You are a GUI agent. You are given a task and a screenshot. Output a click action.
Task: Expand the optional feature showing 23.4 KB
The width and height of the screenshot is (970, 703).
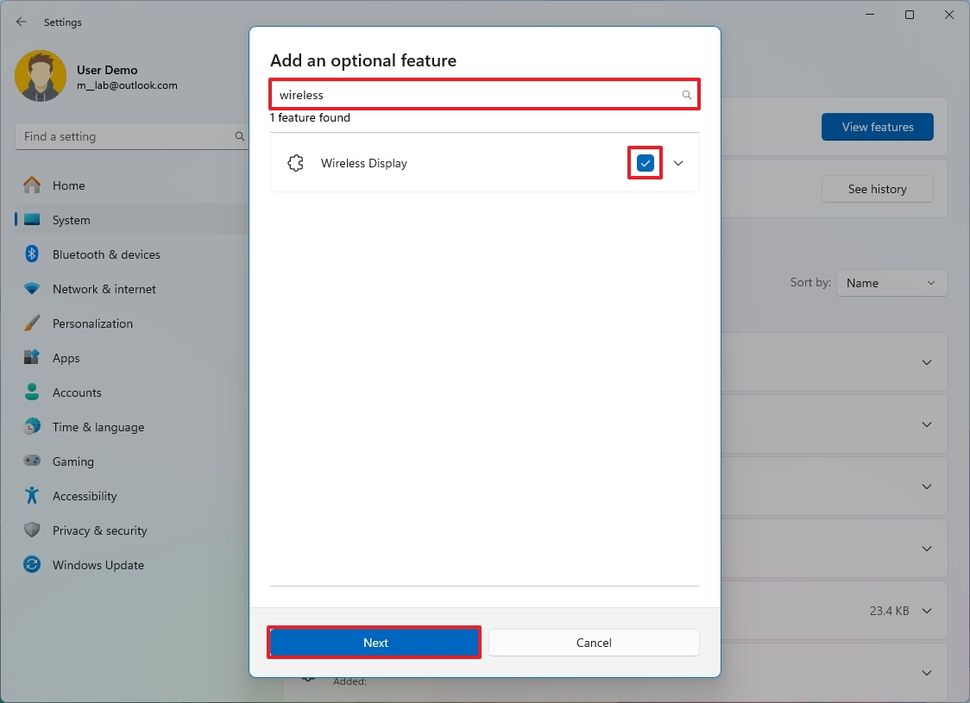click(x=926, y=610)
